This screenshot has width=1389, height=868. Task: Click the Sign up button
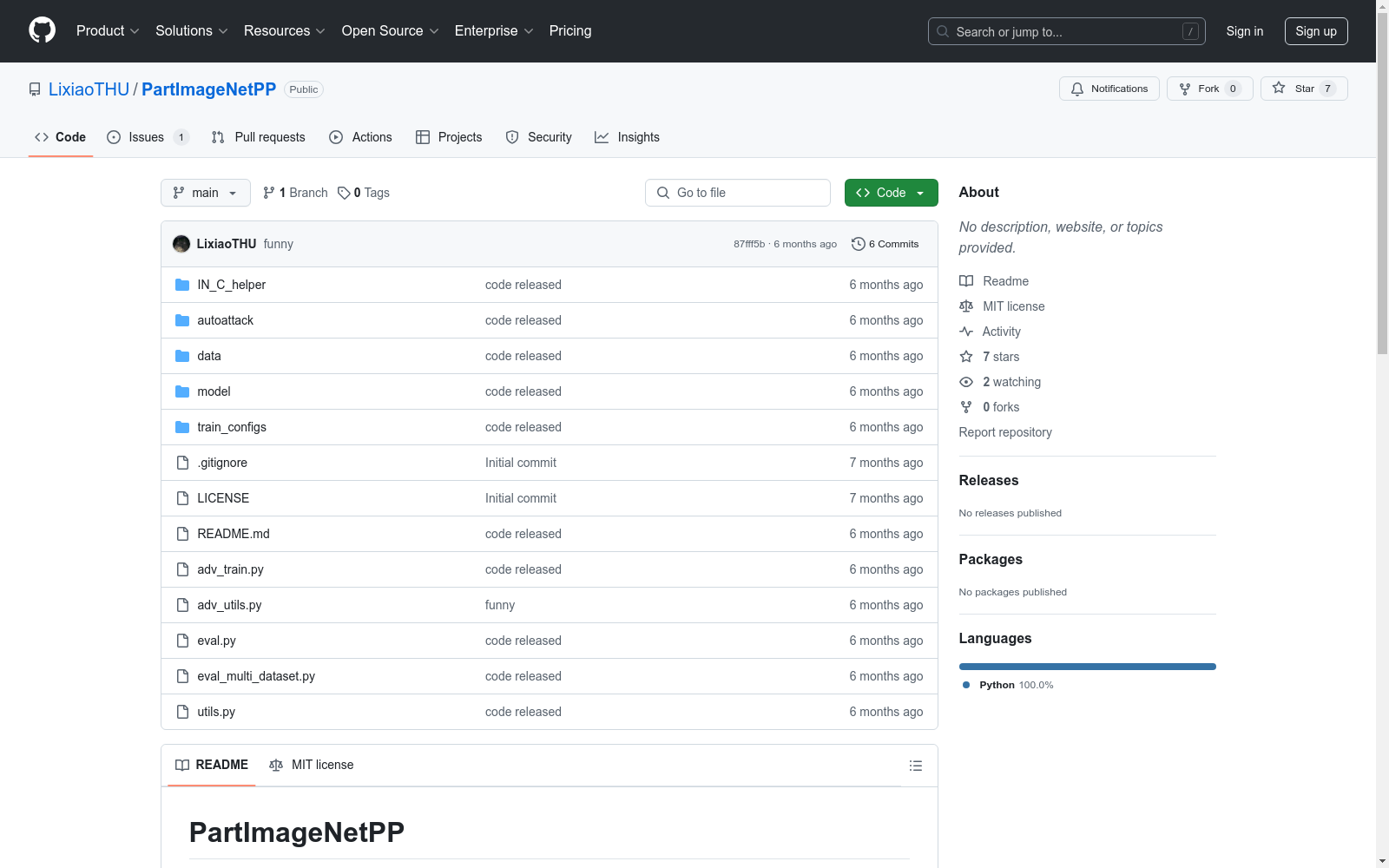[1316, 31]
